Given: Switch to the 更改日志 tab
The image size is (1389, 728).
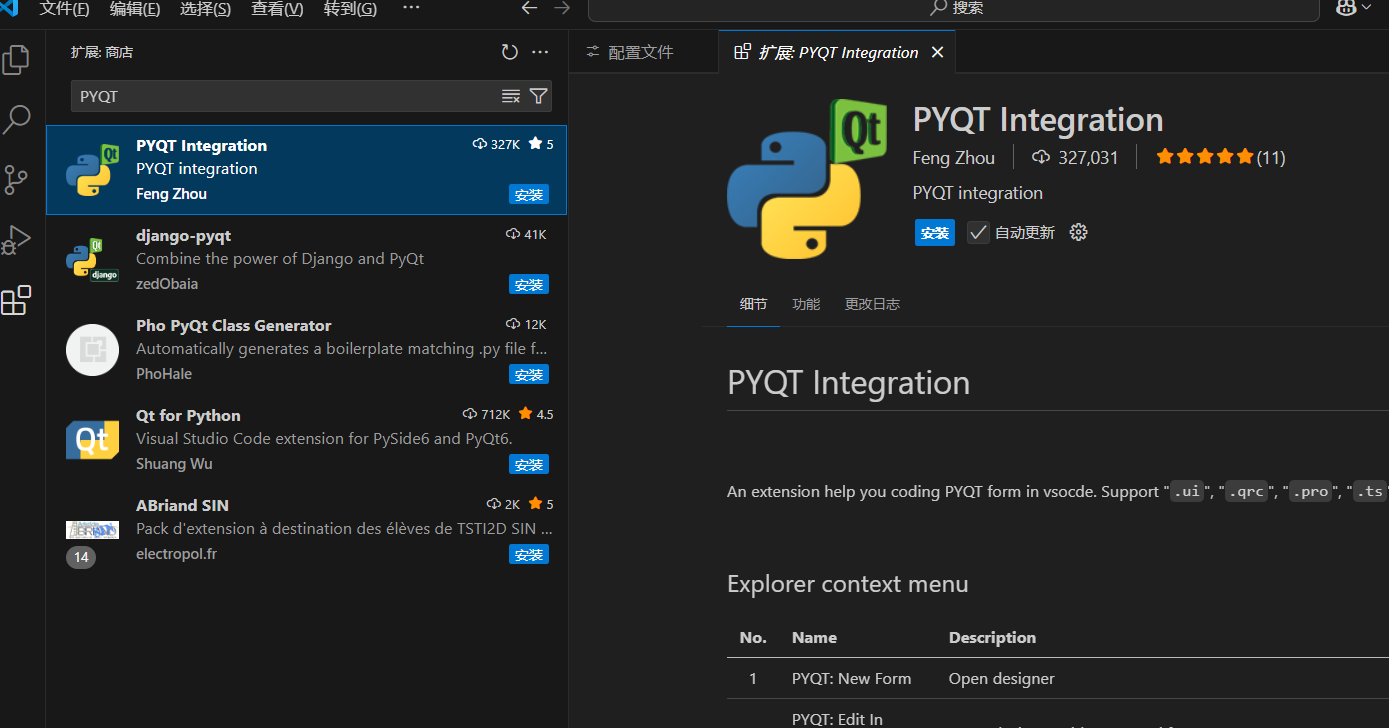Looking at the screenshot, I should tap(871, 303).
